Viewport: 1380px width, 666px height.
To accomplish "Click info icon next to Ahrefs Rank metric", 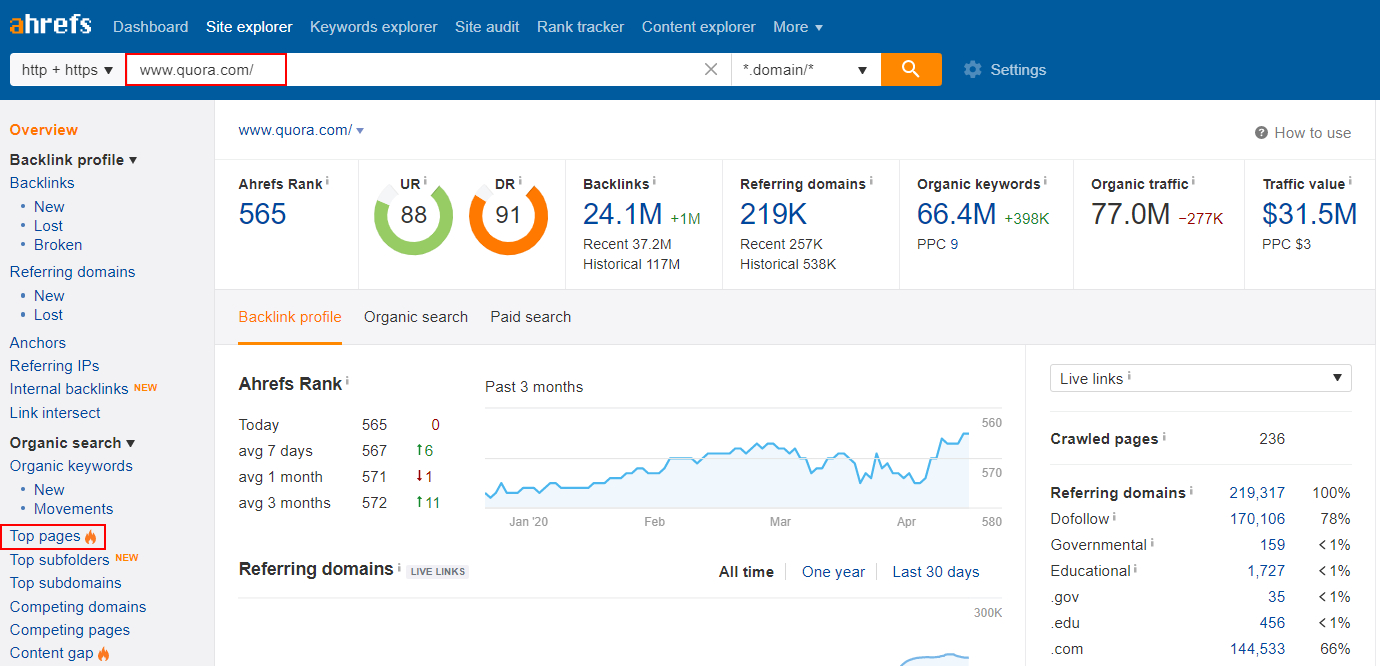I will [327, 182].
